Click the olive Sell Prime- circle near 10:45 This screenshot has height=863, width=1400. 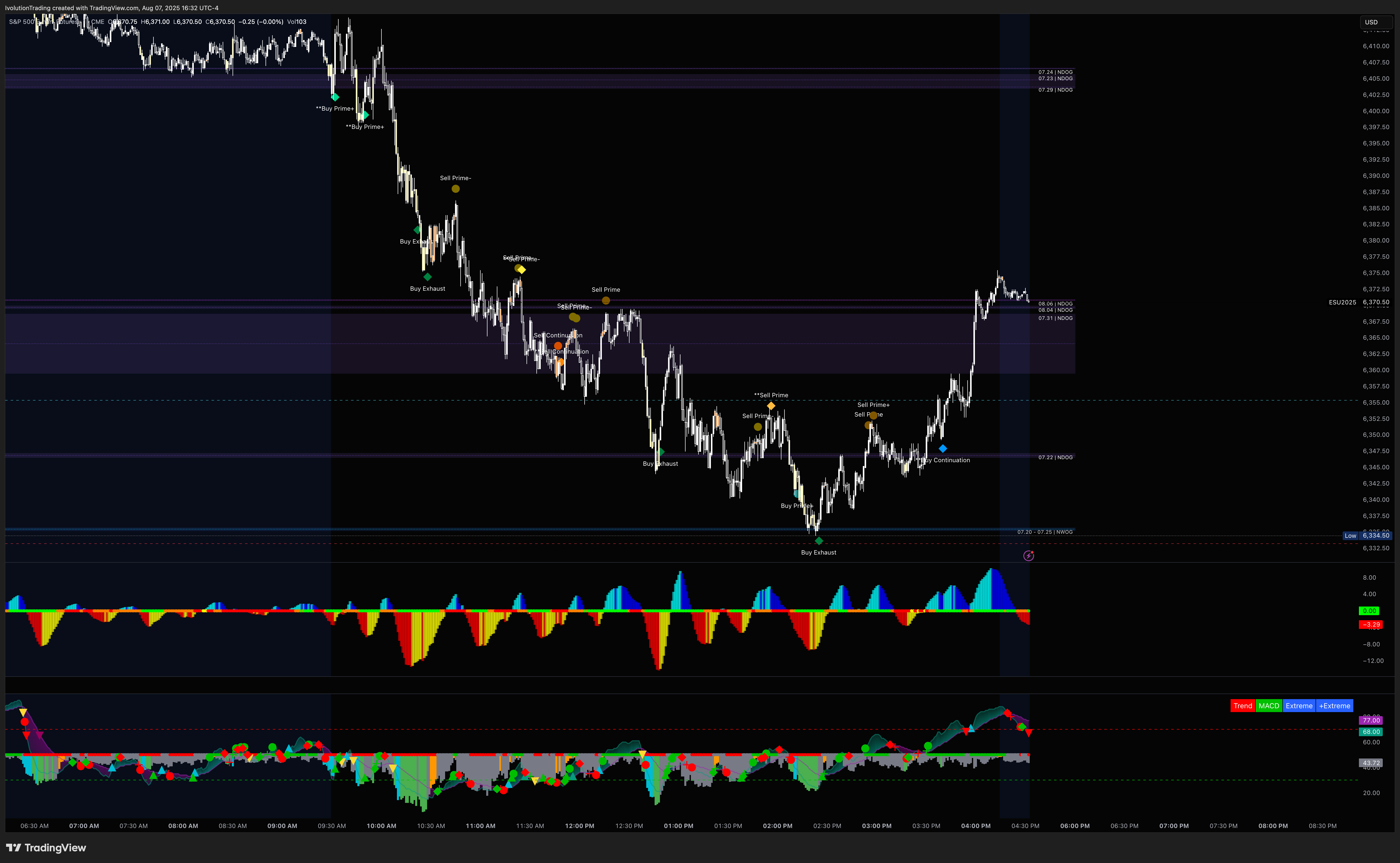[x=455, y=189]
